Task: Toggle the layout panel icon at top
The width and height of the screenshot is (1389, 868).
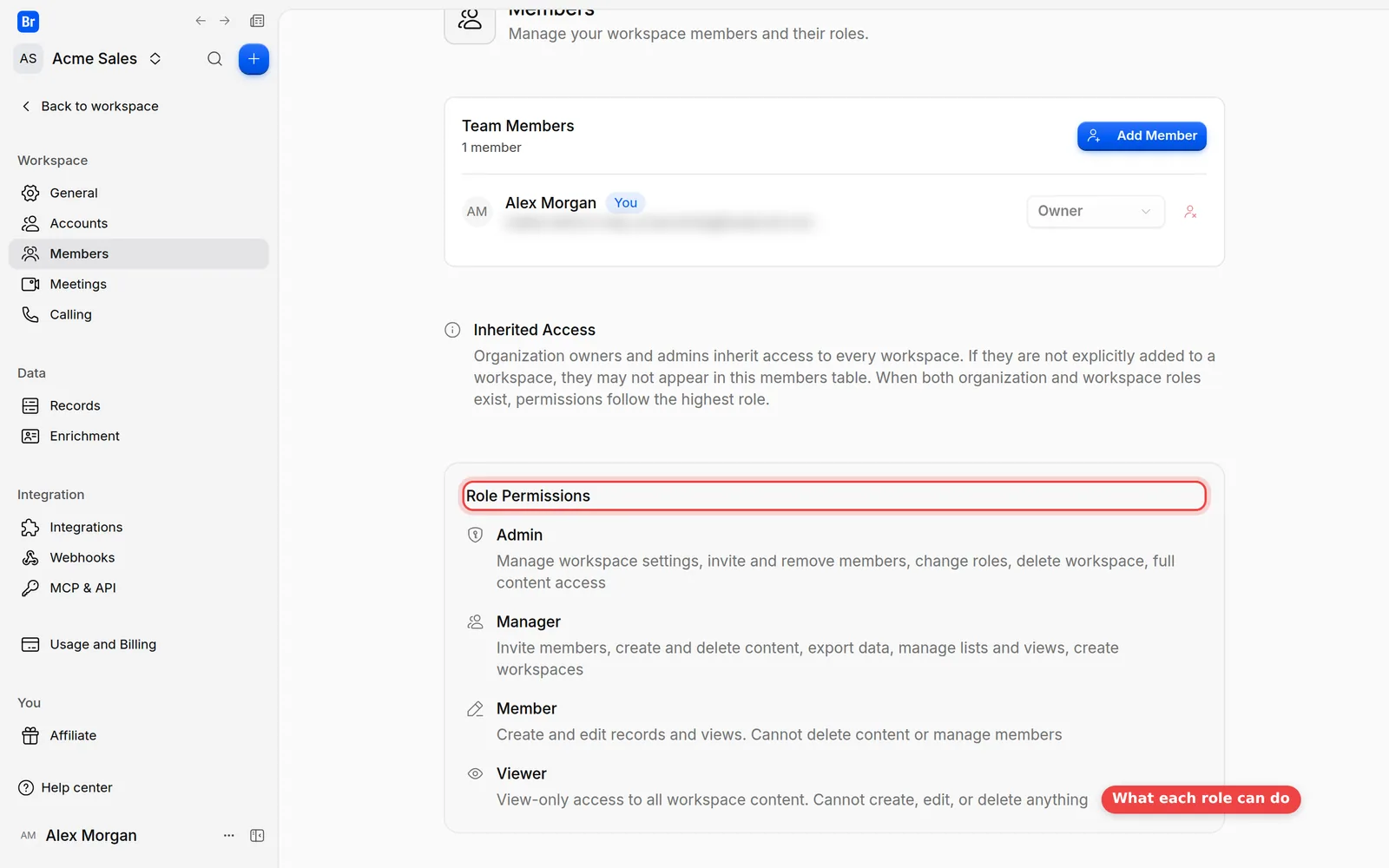Action: click(x=257, y=21)
